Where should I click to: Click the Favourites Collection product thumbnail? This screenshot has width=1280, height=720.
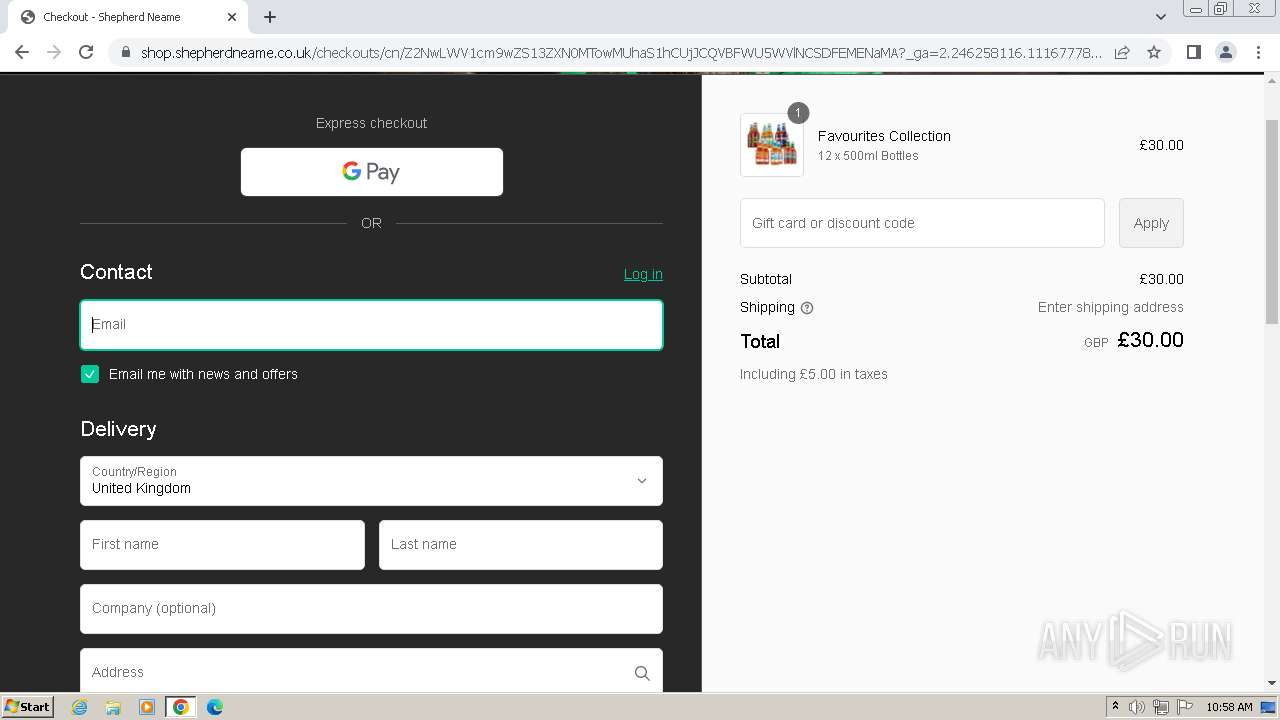pyautogui.click(x=772, y=145)
